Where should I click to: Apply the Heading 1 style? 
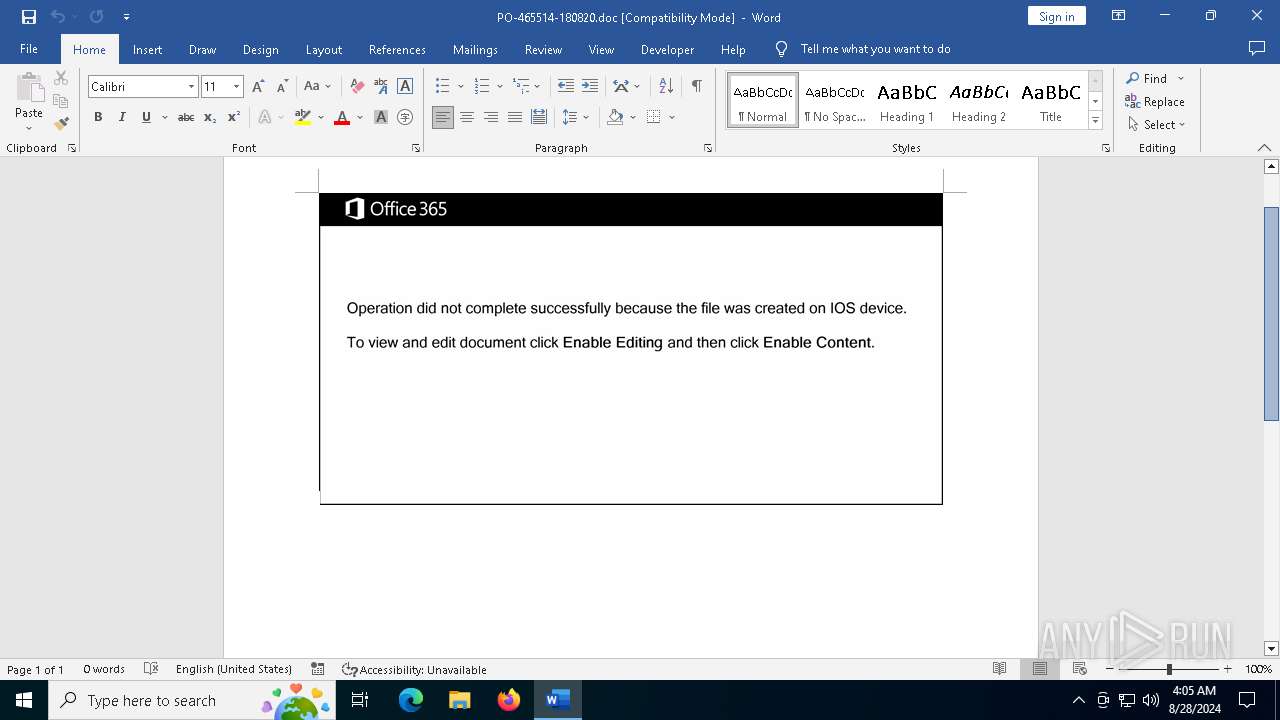(x=907, y=101)
